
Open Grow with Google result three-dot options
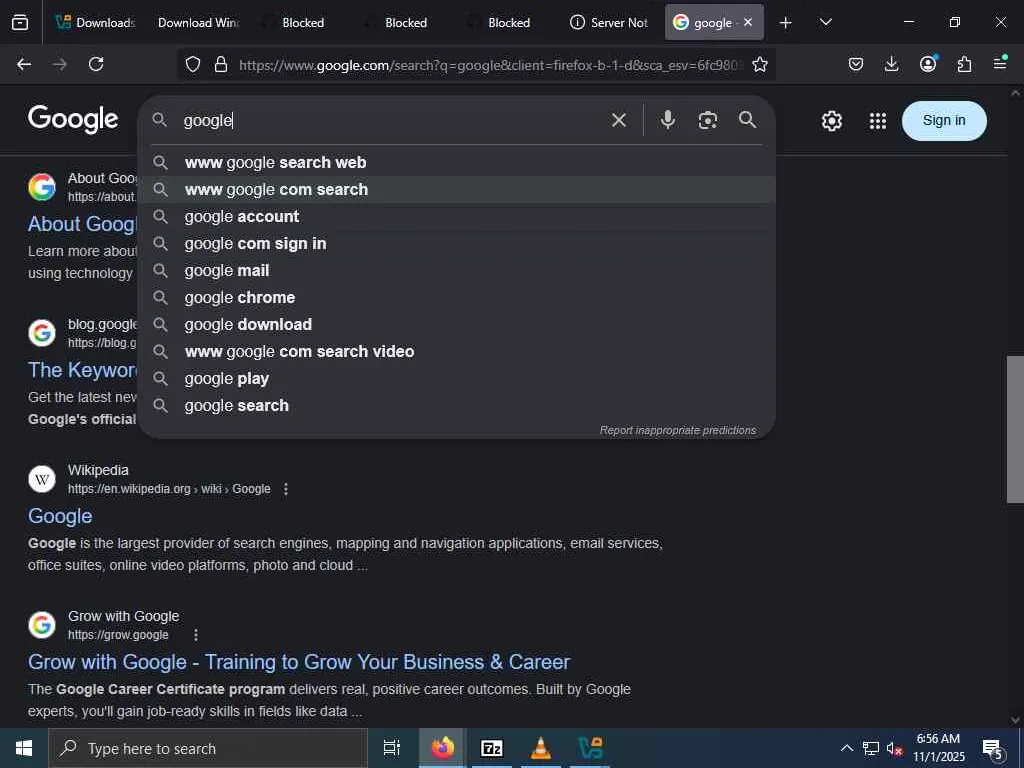(195, 635)
